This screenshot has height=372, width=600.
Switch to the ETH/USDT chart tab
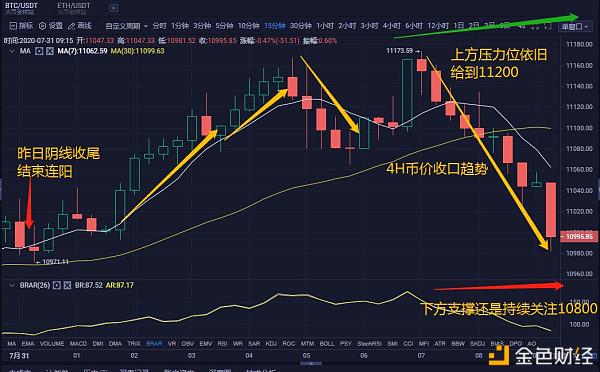coord(73,6)
